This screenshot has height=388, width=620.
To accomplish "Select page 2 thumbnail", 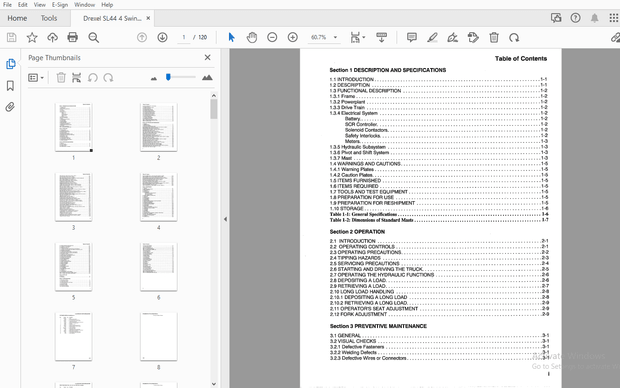I will point(159,127).
